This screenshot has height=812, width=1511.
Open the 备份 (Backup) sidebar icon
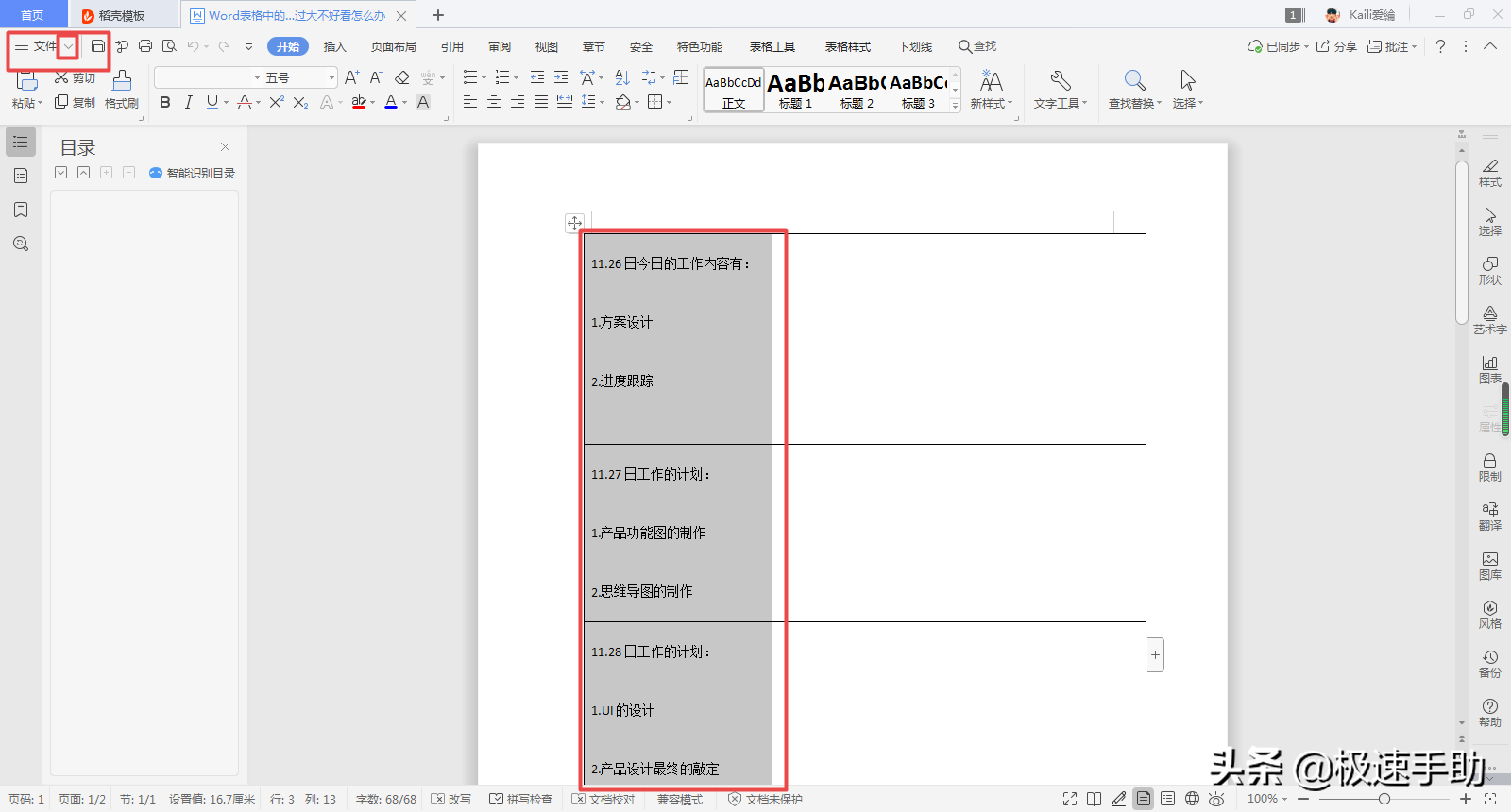pyautogui.click(x=1490, y=664)
